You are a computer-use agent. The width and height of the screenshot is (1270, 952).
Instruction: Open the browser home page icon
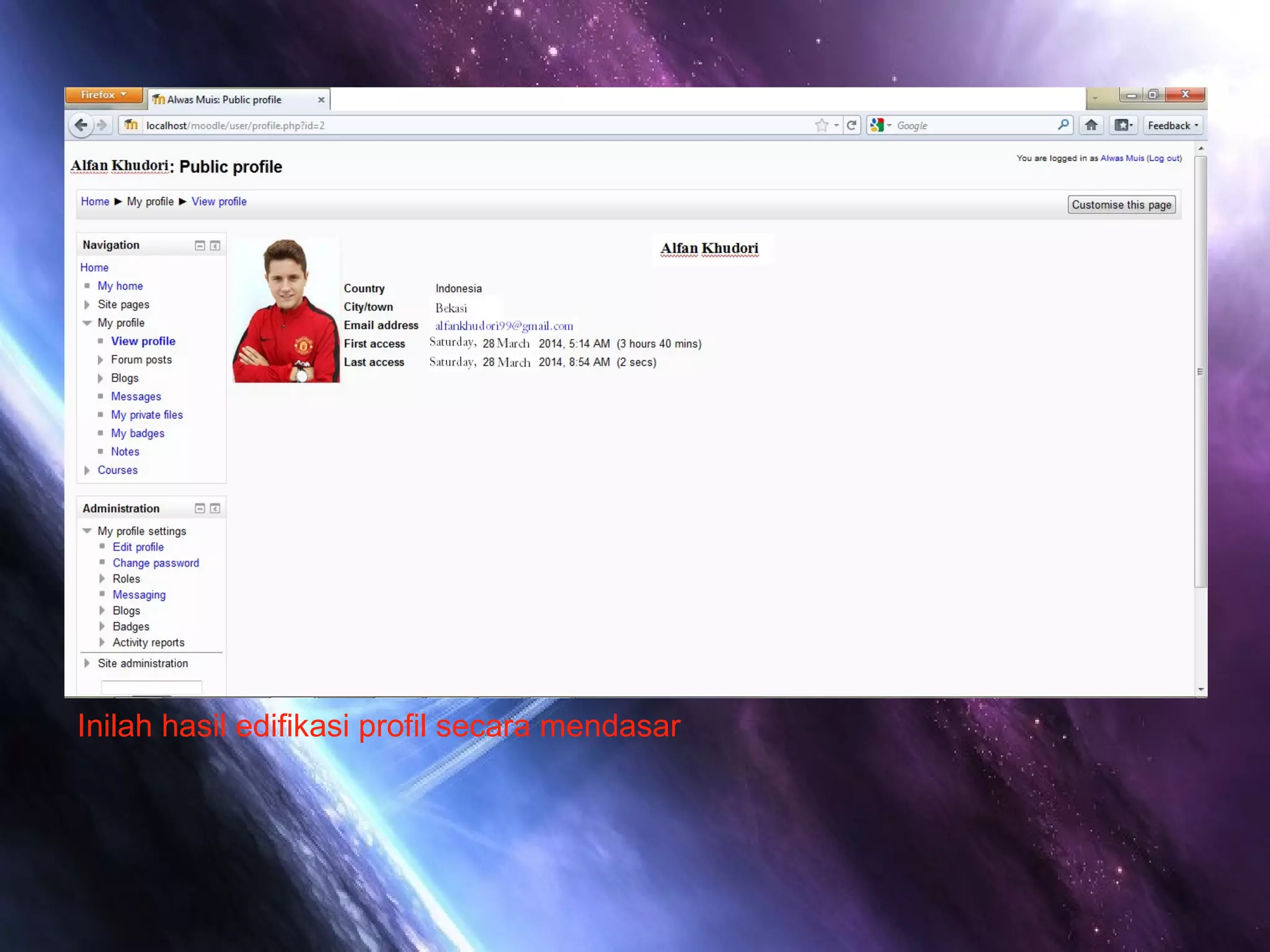tap(1091, 125)
